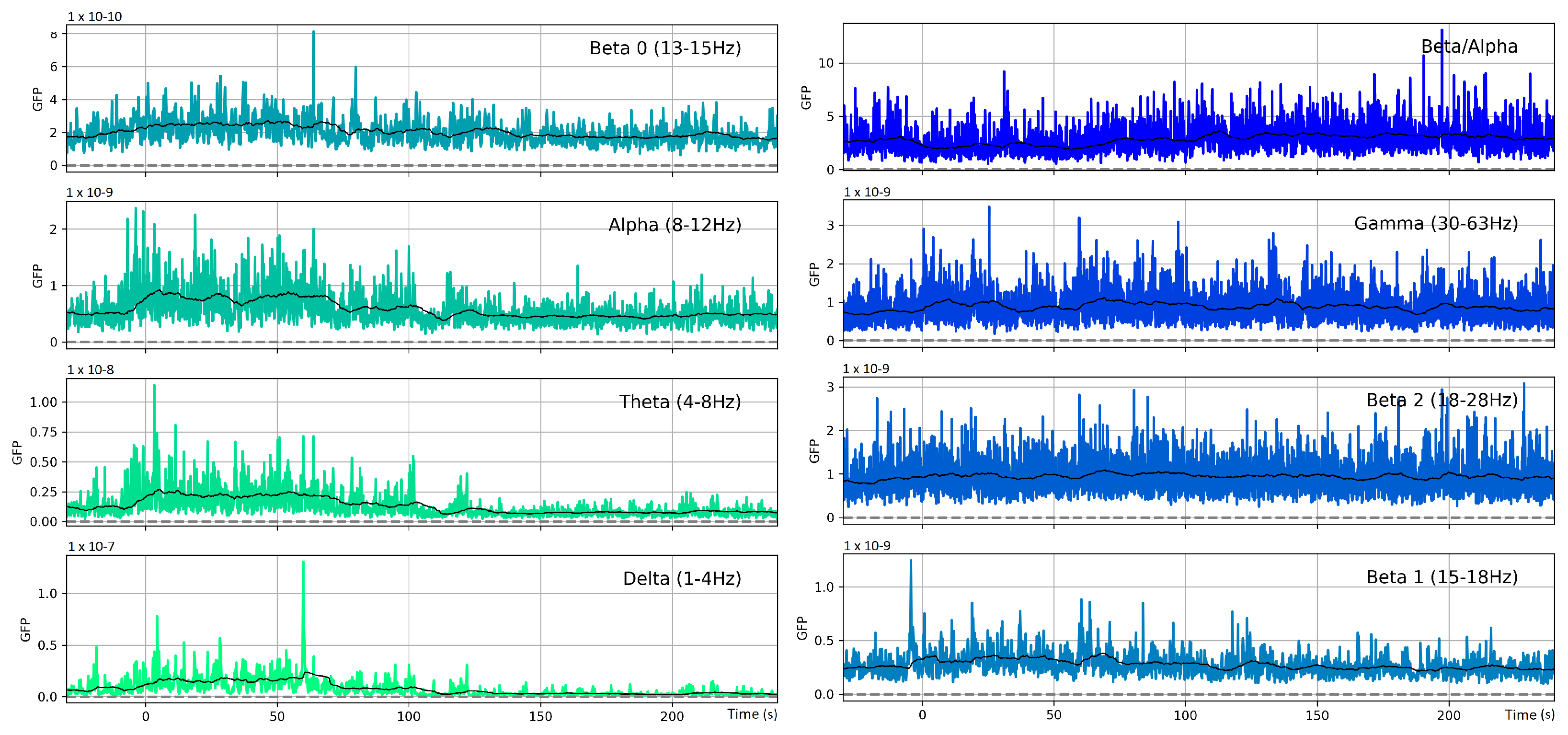This screenshot has height=735, width=1568.
Task: Click the Time (s) label under Beta 1 plot
Action: pos(1529,714)
